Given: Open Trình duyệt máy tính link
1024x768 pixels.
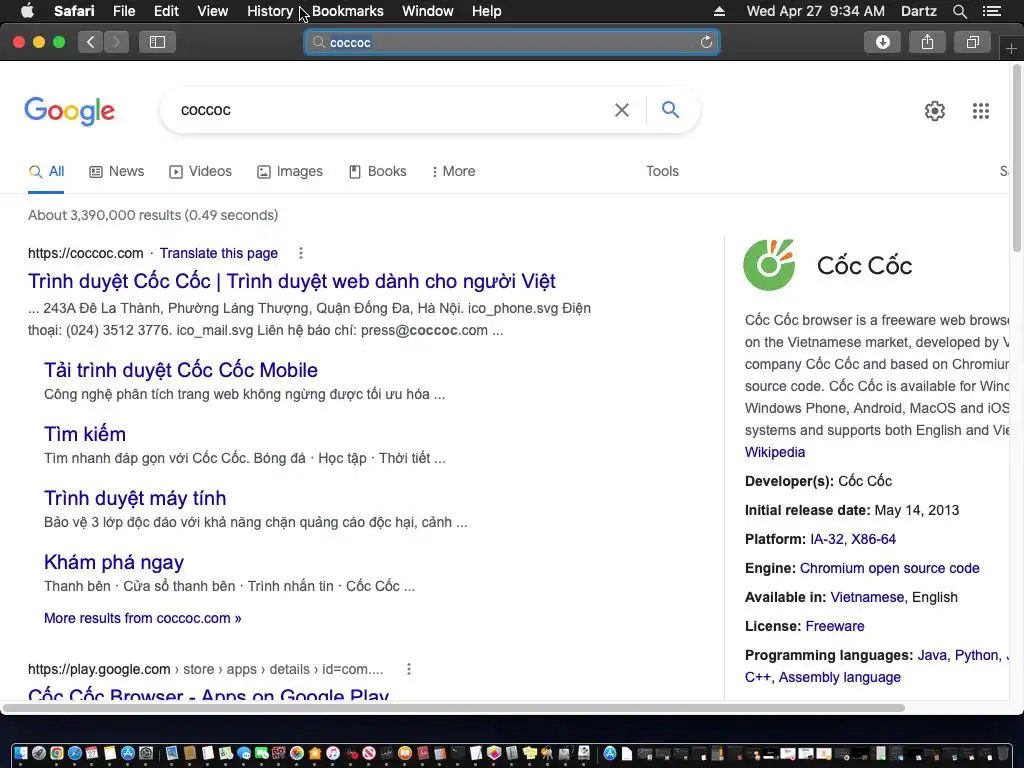Looking at the screenshot, I should click(x=135, y=498).
